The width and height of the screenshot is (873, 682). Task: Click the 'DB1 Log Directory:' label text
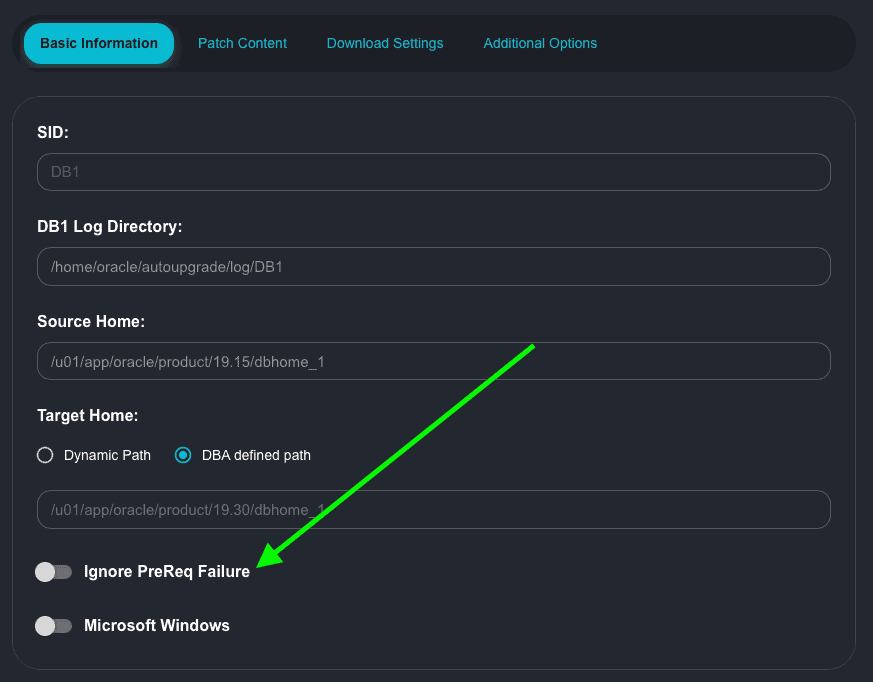(x=110, y=227)
